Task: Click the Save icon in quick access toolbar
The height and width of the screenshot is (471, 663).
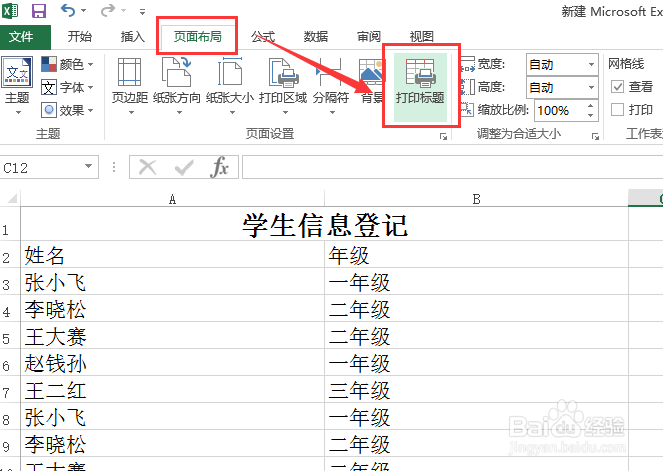Action: 39,10
